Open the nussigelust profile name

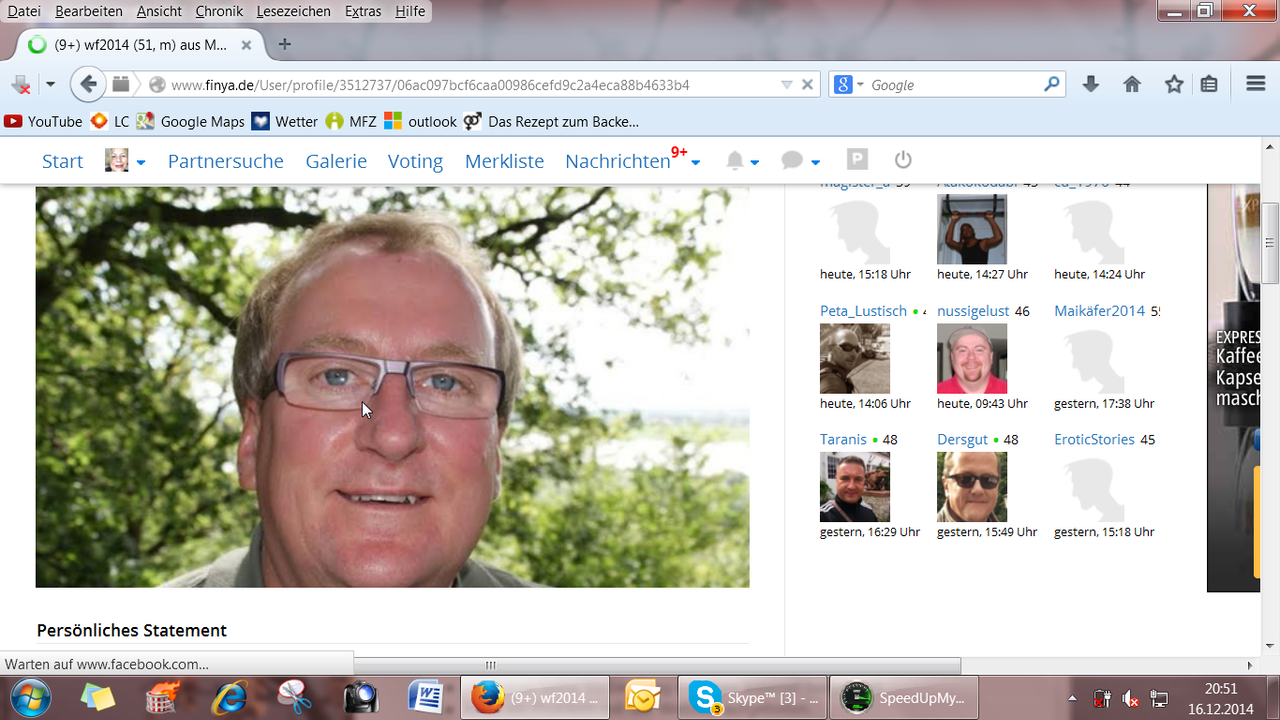point(973,311)
